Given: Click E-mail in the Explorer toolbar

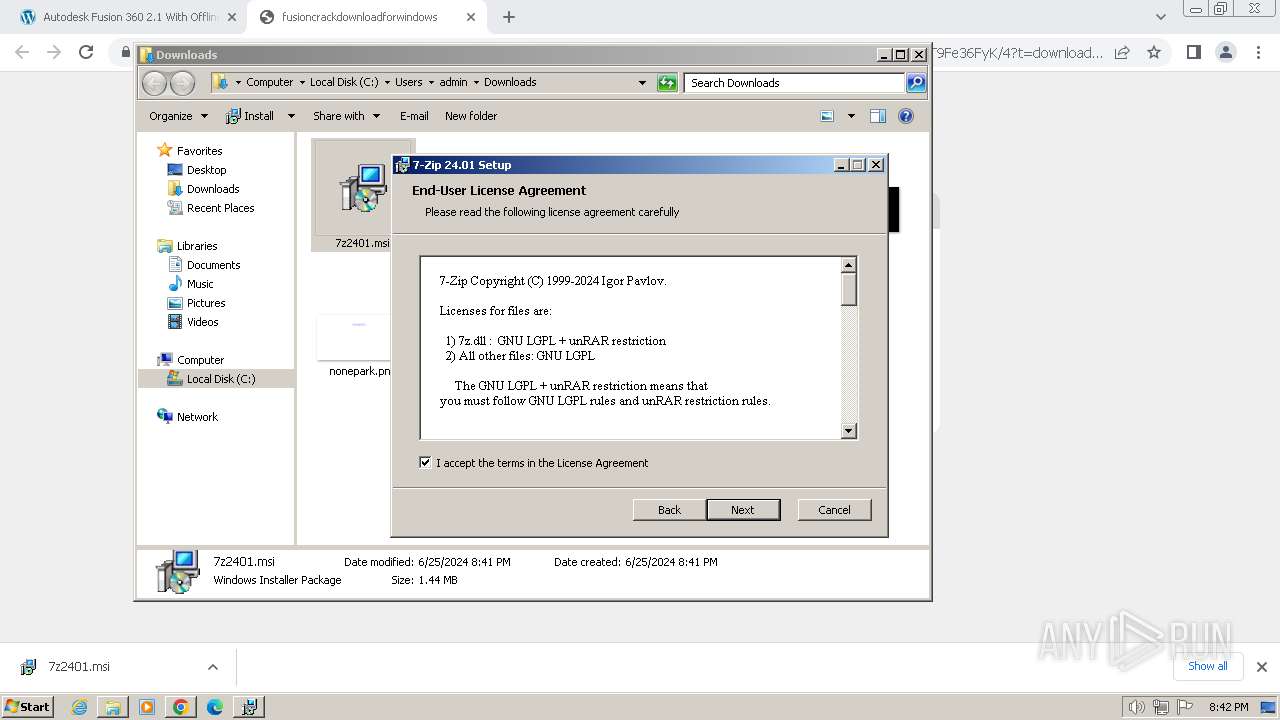Looking at the screenshot, I should coord(414,116).
